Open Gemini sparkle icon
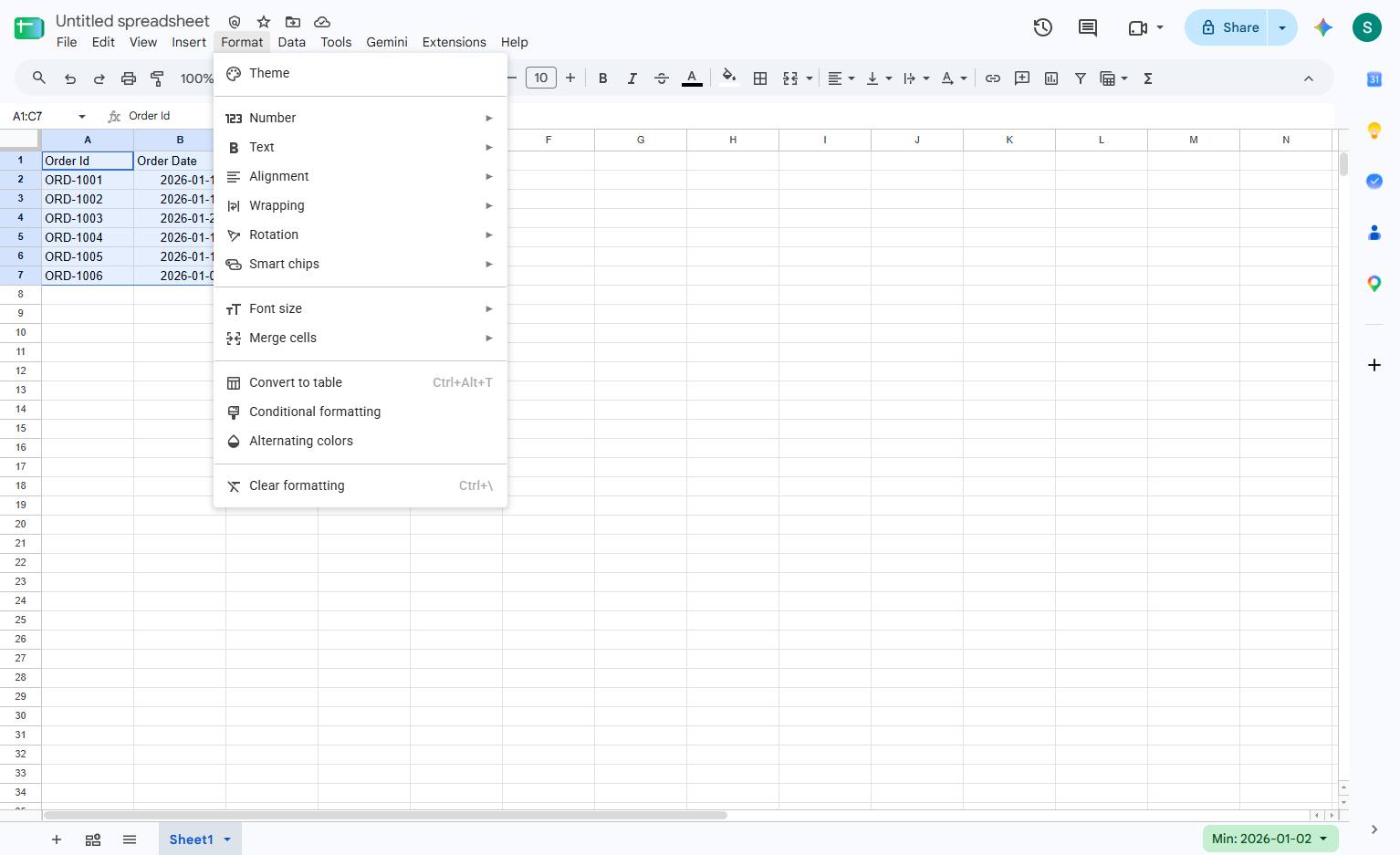 (x=1323, y=27)
